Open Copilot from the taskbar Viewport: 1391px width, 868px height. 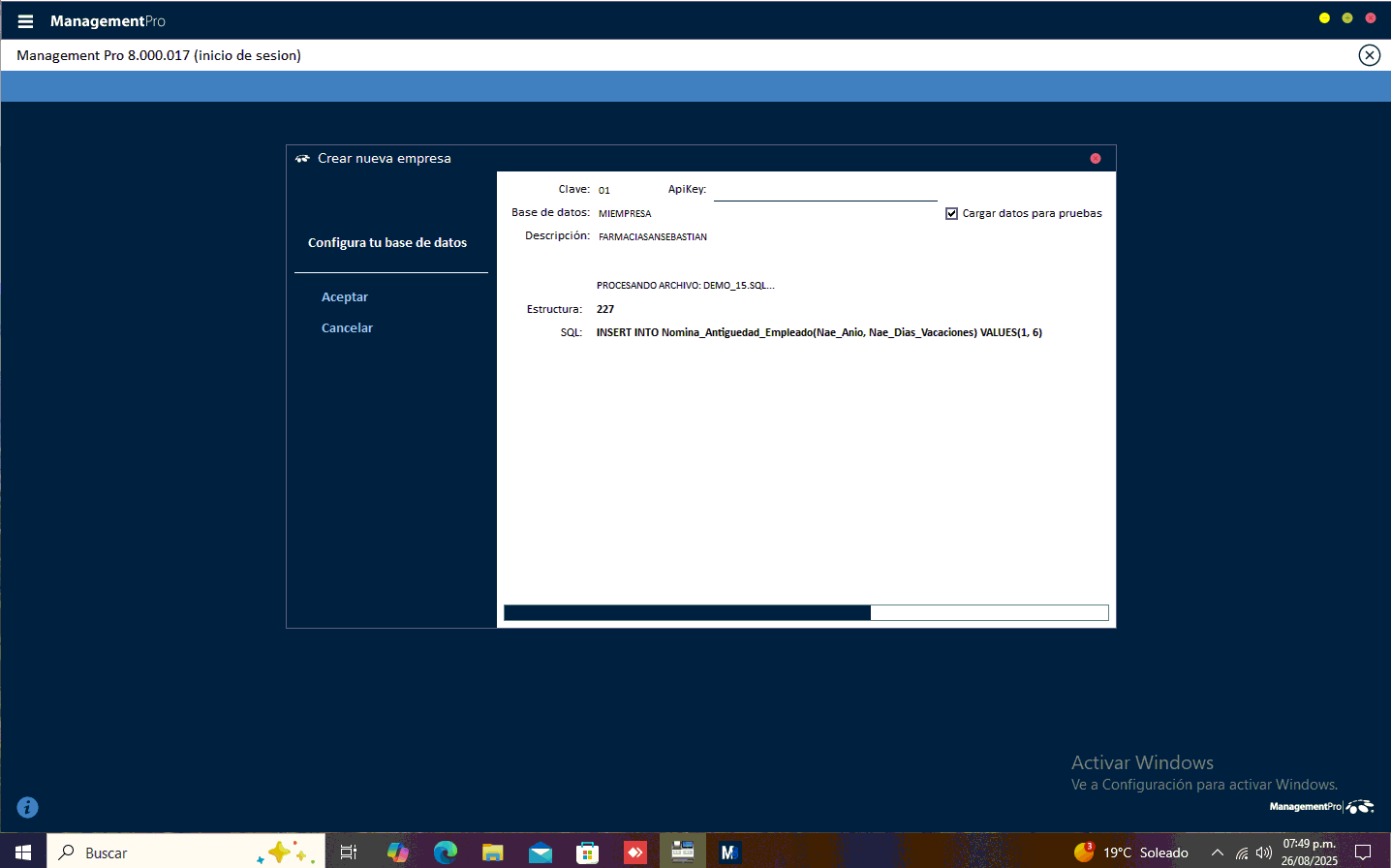click(x=397, y=852)
